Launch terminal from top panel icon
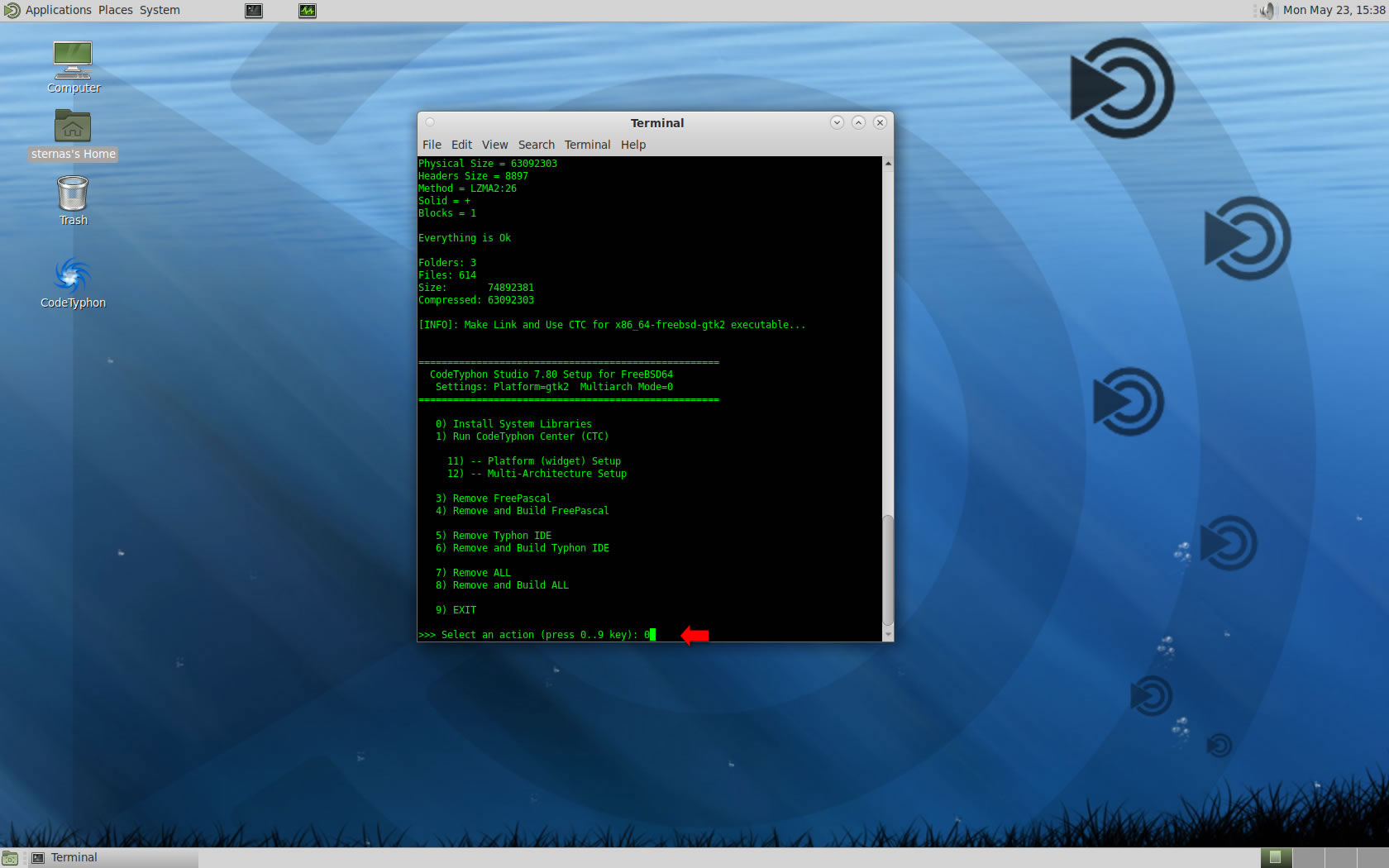The height and width of the screenshot is (868, 1389). point(254,11)
